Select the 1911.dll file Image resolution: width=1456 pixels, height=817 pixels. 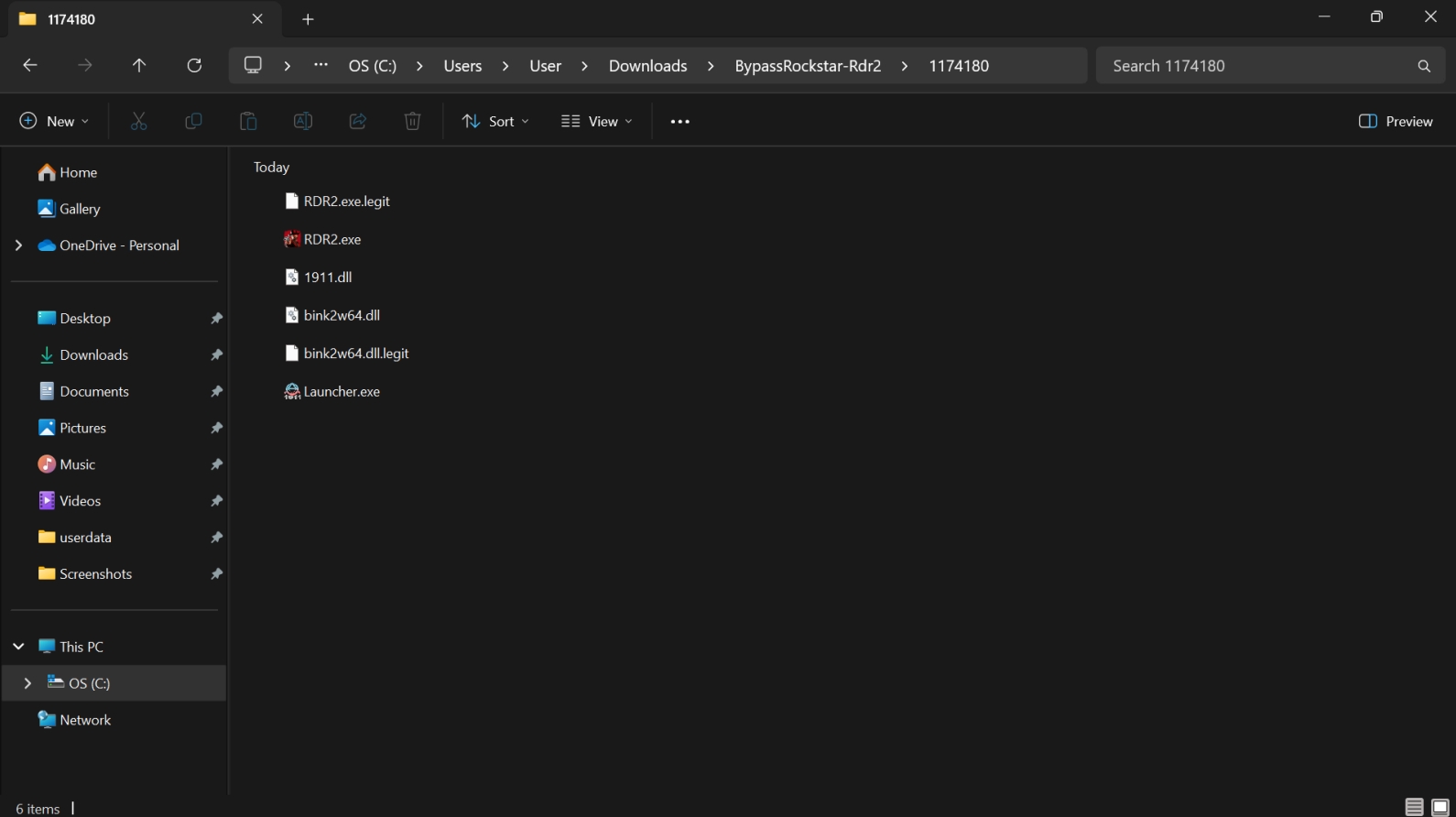click(x=318, y=277)
